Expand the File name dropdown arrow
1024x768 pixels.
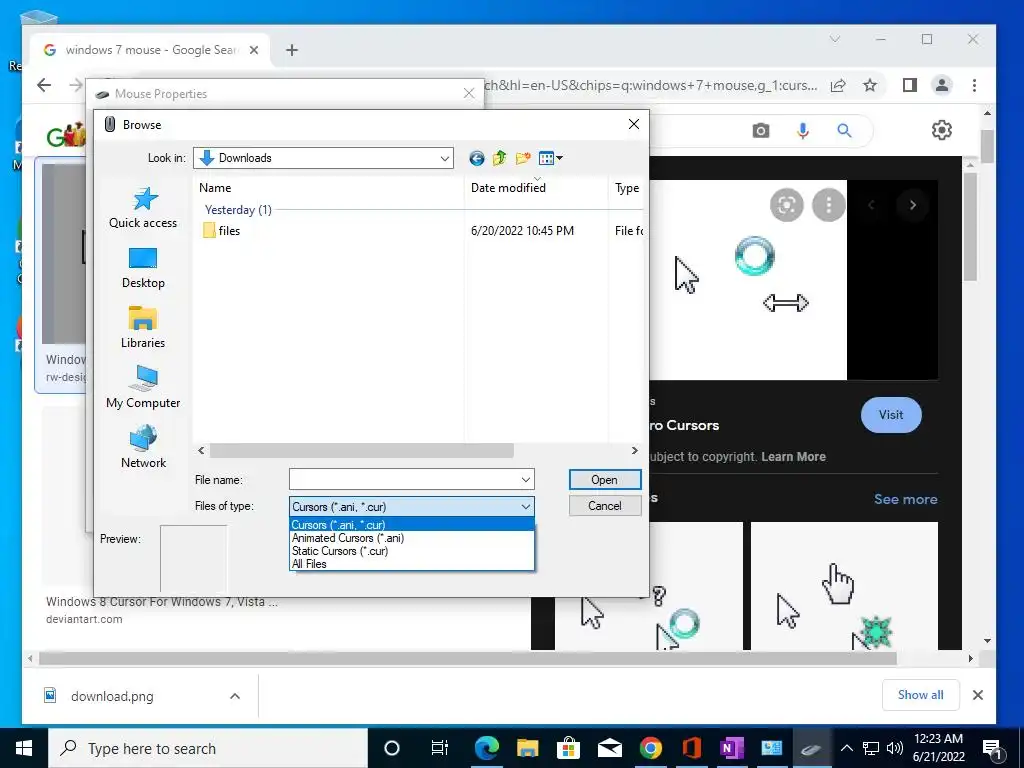[526, 479]
